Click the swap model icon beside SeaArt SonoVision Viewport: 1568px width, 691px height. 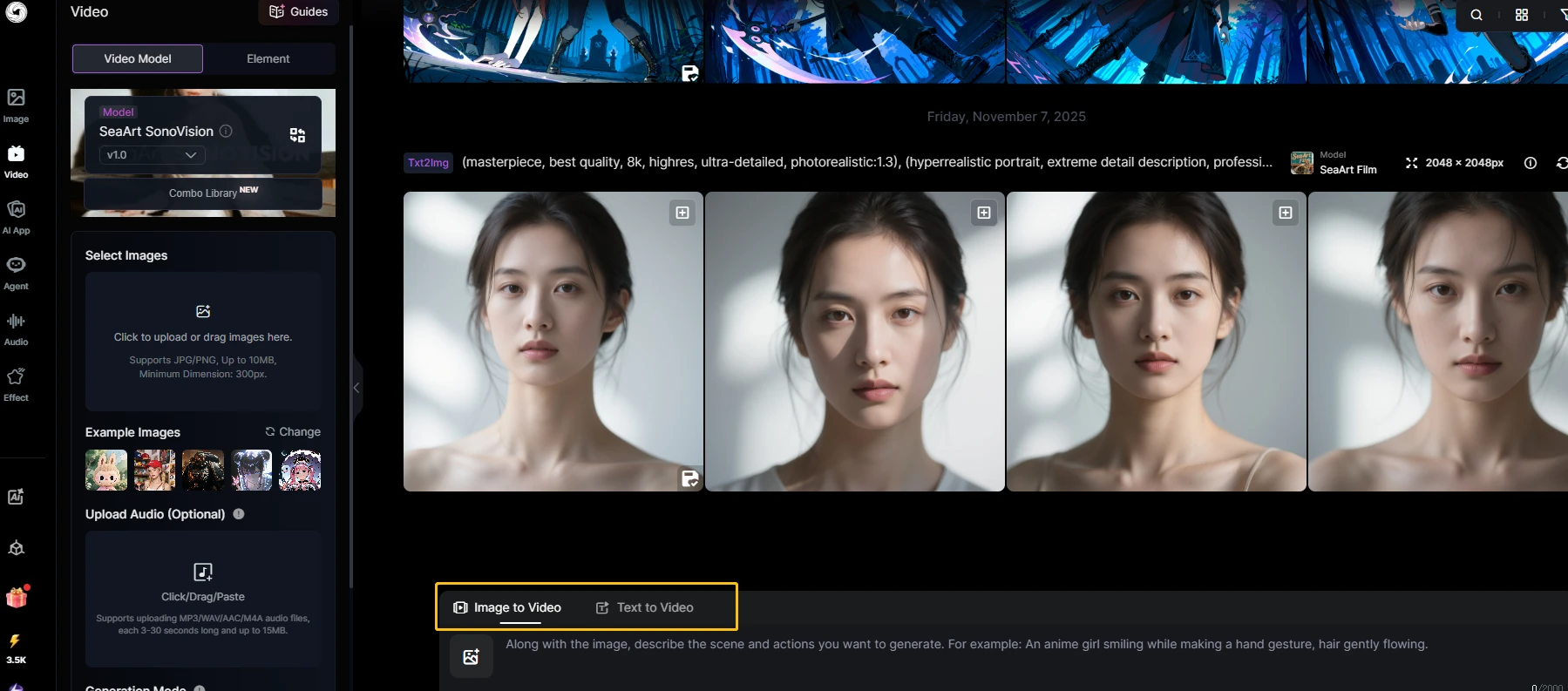click(297, 135)
